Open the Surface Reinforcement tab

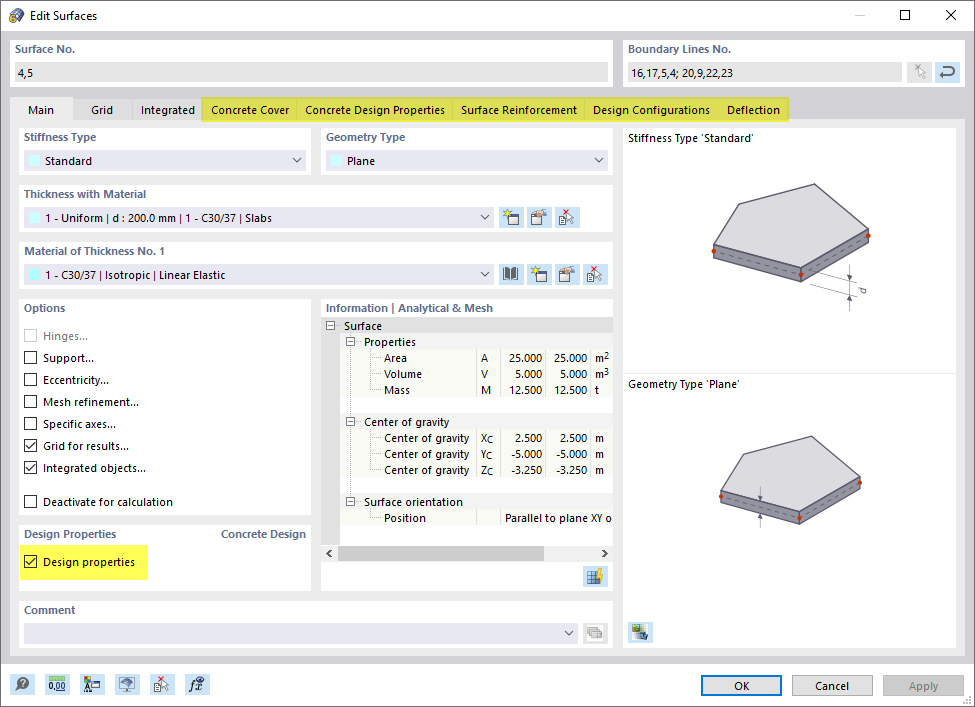[518, 110]
